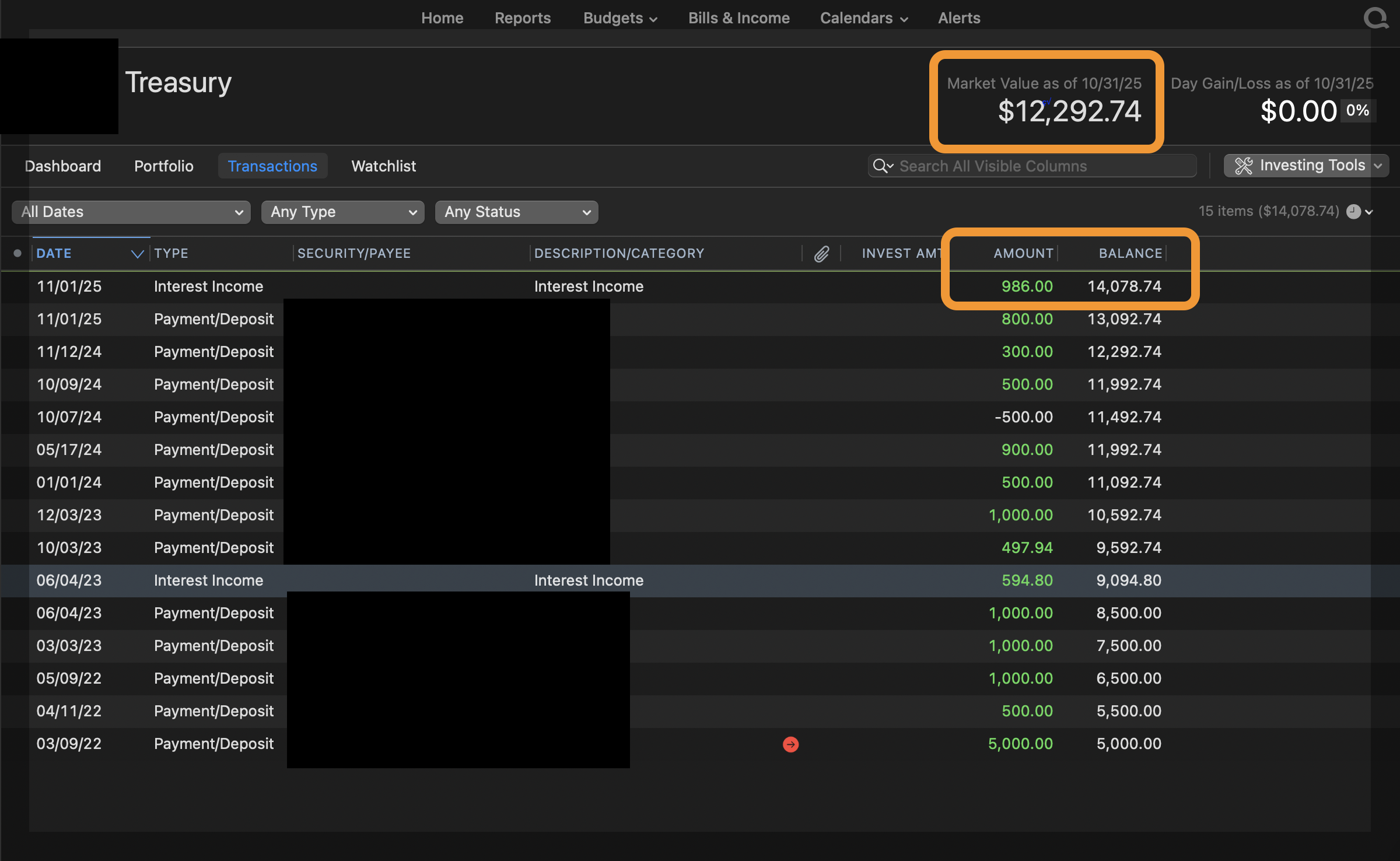Click the status dot column header
Image resolution: width=1400 pixels, height=861 pixels.
pyautogui.click(x=17, y=253)
